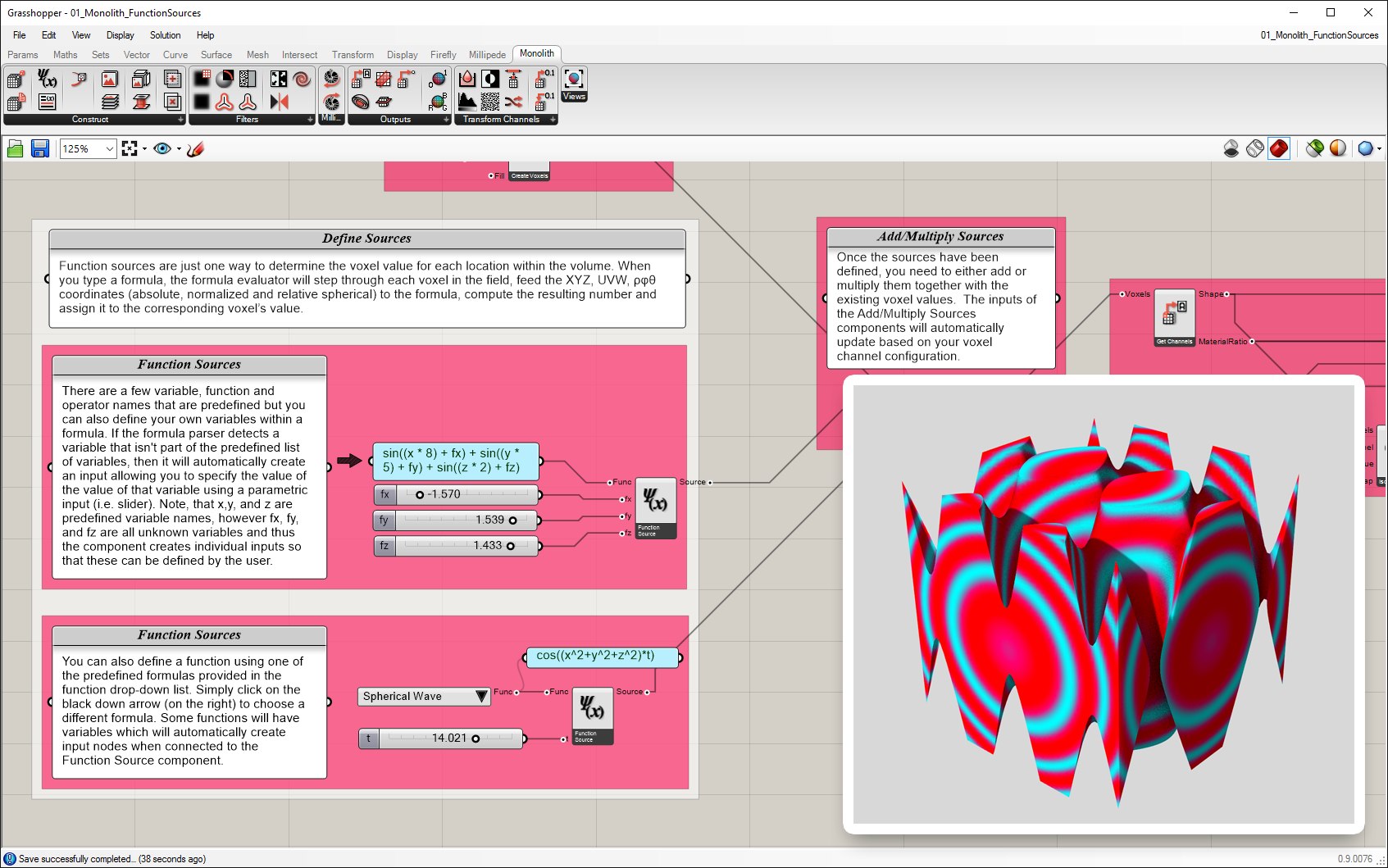Screen dimensions: 1388x868
Task: Click the sin formula panel
Action: (x=456, y=461)
